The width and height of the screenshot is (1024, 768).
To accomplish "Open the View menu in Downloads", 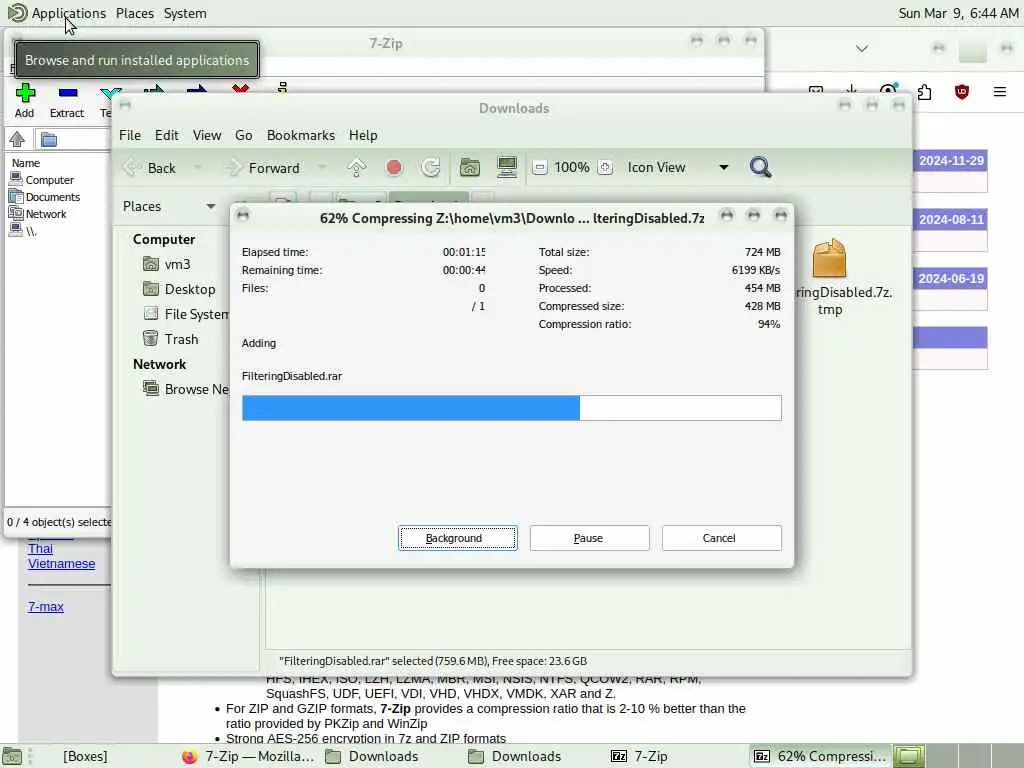I will pos(206,135).
